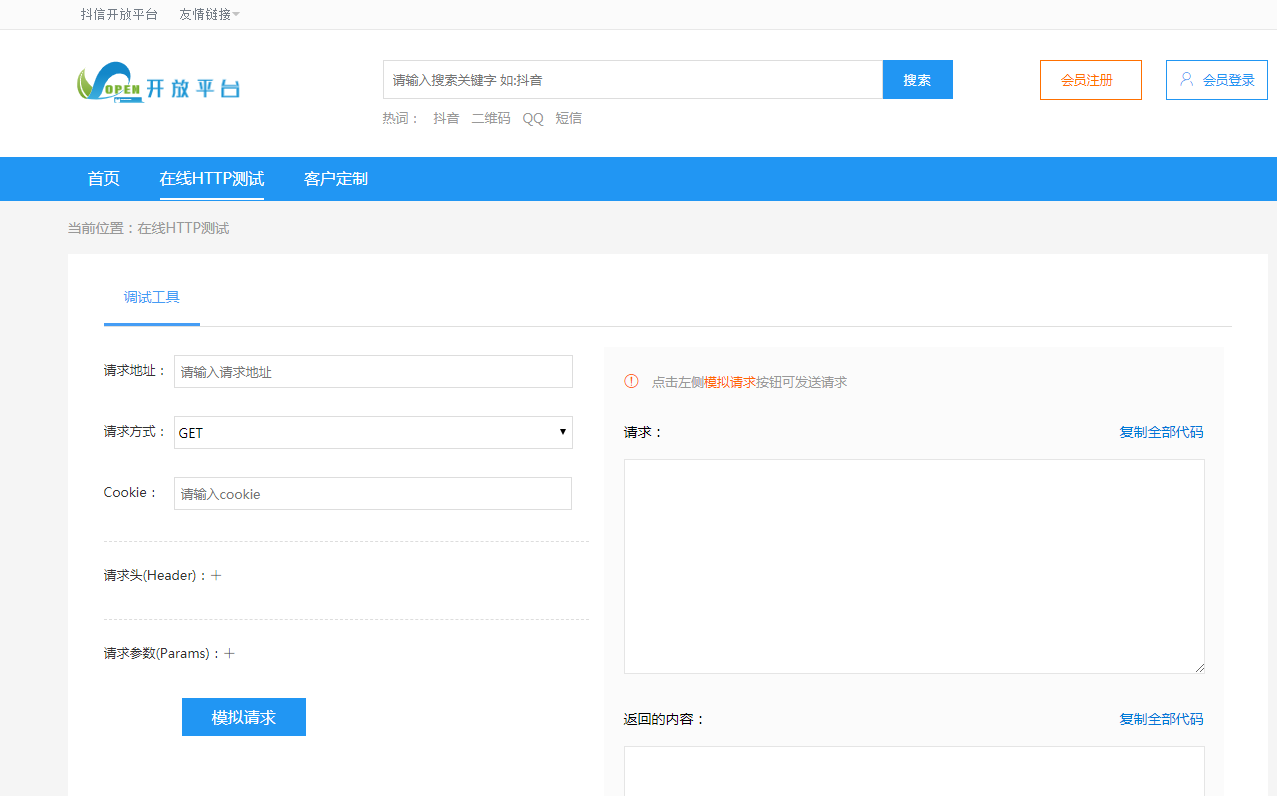Click into the Cookie input field
Screen dimensions: 1277x796
pos(373,494)
